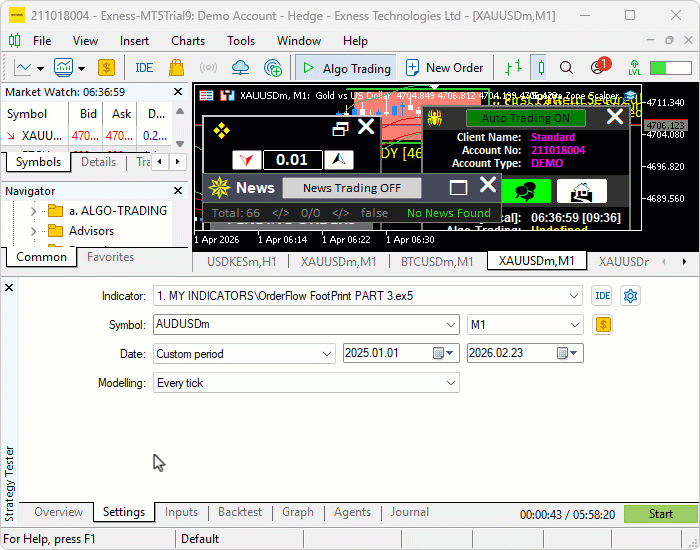Image resolution: width=700 pixels, height=550 pixels.
Task: Open the Insert menu
Action: pyautogui.click(x=134, y=41)
